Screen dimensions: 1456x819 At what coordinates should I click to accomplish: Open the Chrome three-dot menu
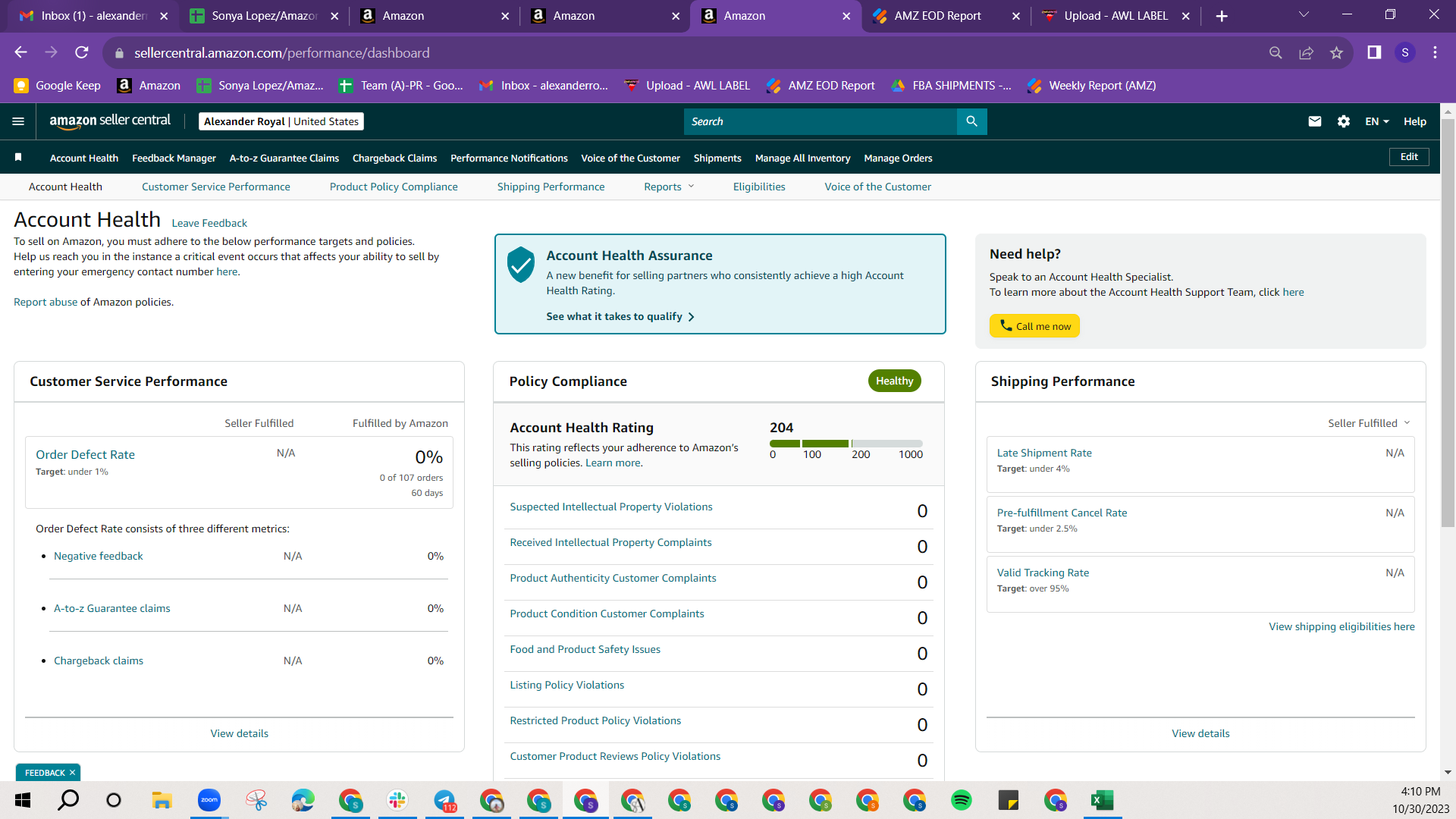[x=1435, y=52]
